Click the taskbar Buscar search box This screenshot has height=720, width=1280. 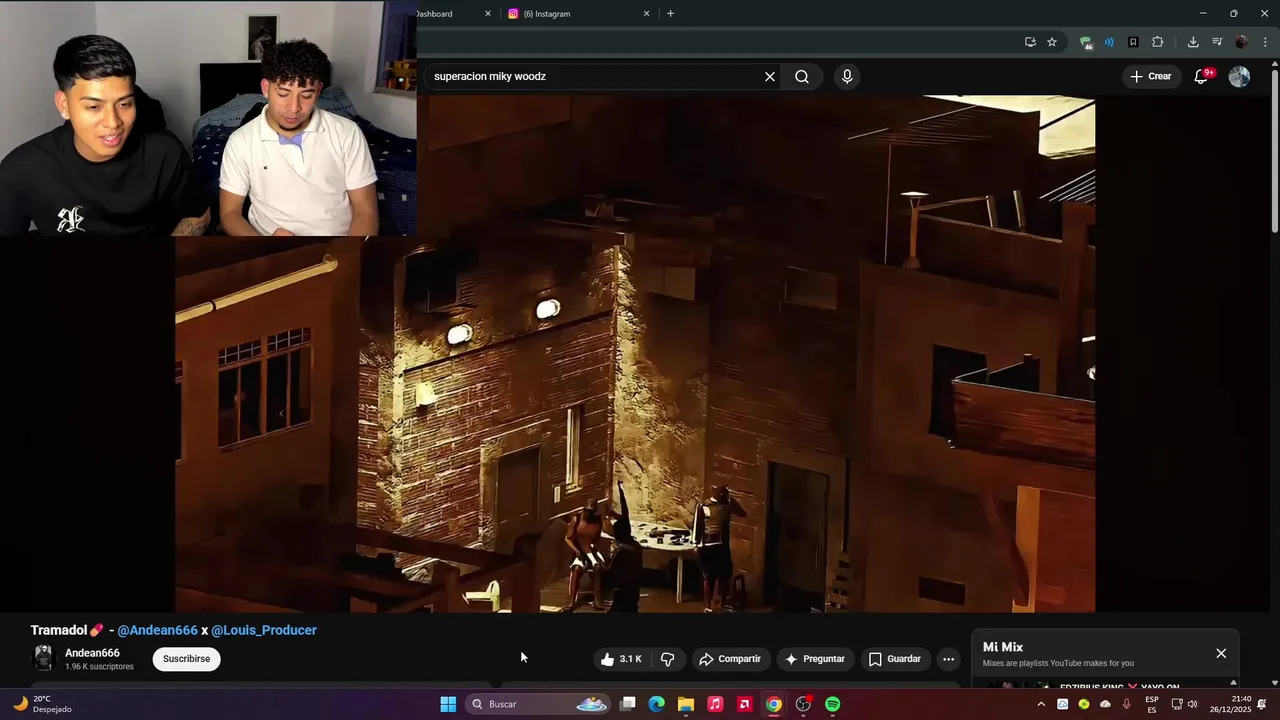[x=539, y=704]
